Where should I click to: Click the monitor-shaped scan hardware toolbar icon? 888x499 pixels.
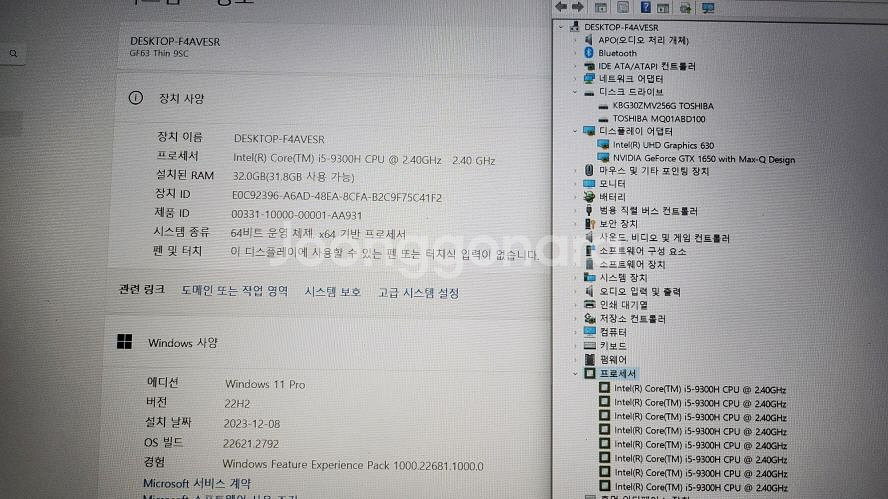click(x=707, y=8)
